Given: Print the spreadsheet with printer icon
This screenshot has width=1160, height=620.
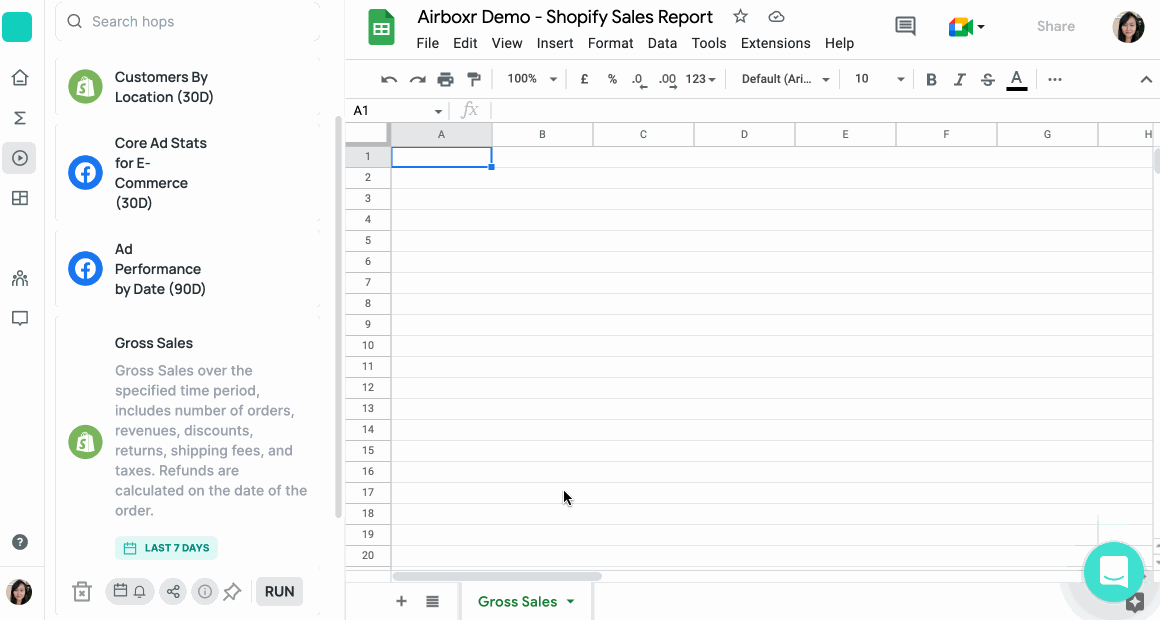Looking at the screenshot, I should pos(445,79).
